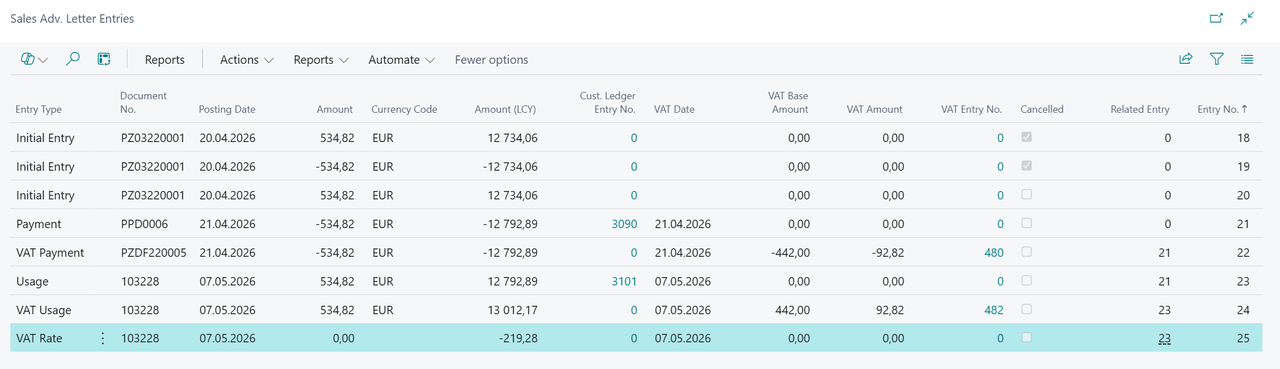Image resolution: width=1280 pixels, height=369 pixels.
Task: Expand the Reports menu with chevron
Action: [321, 60]
